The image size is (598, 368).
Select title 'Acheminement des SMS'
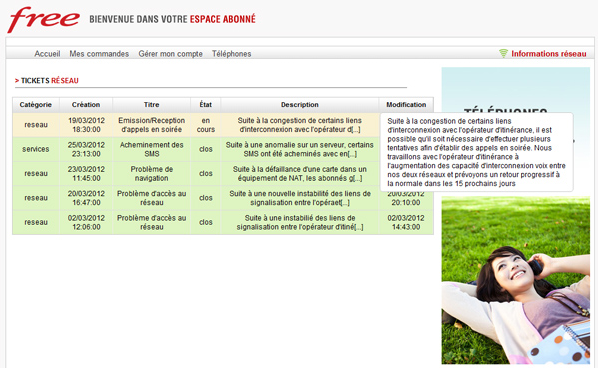coord(151,149)
